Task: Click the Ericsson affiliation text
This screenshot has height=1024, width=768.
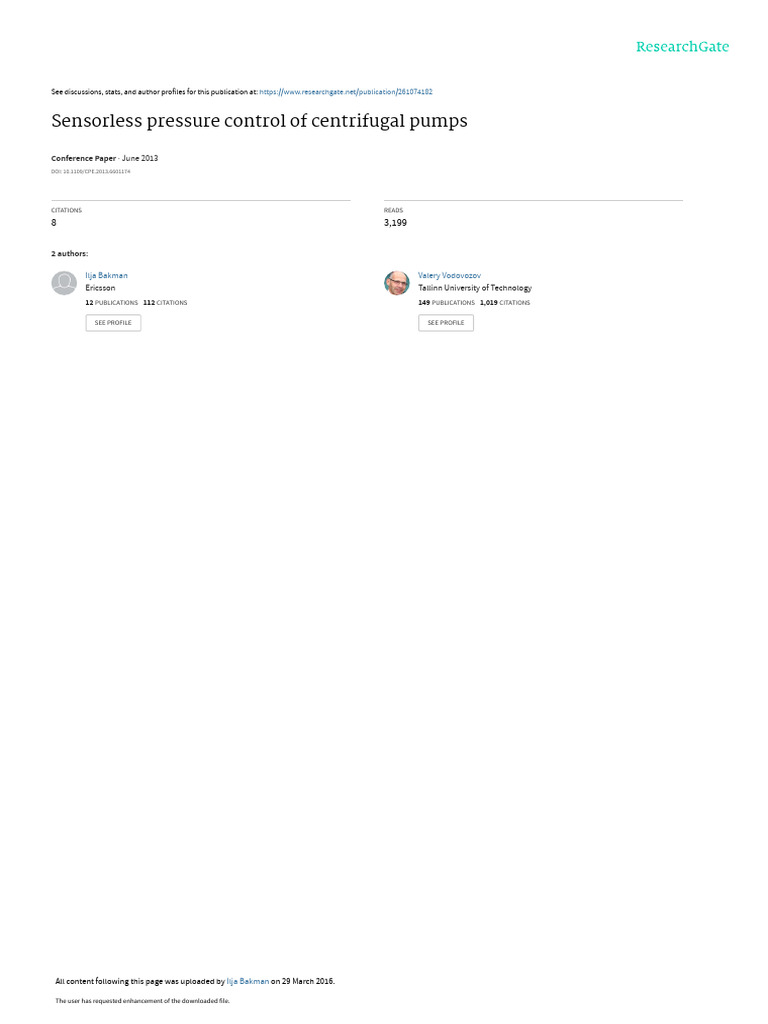Action: [100, 288]
